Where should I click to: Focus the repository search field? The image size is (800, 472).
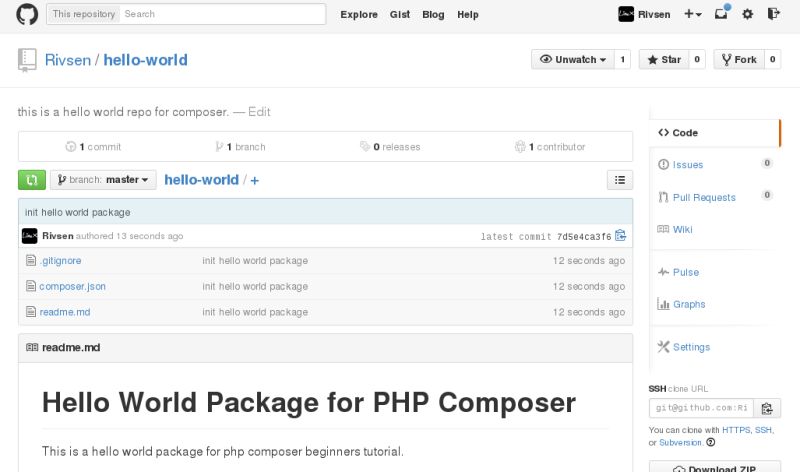pyautogui.click(x=222, y=14)
